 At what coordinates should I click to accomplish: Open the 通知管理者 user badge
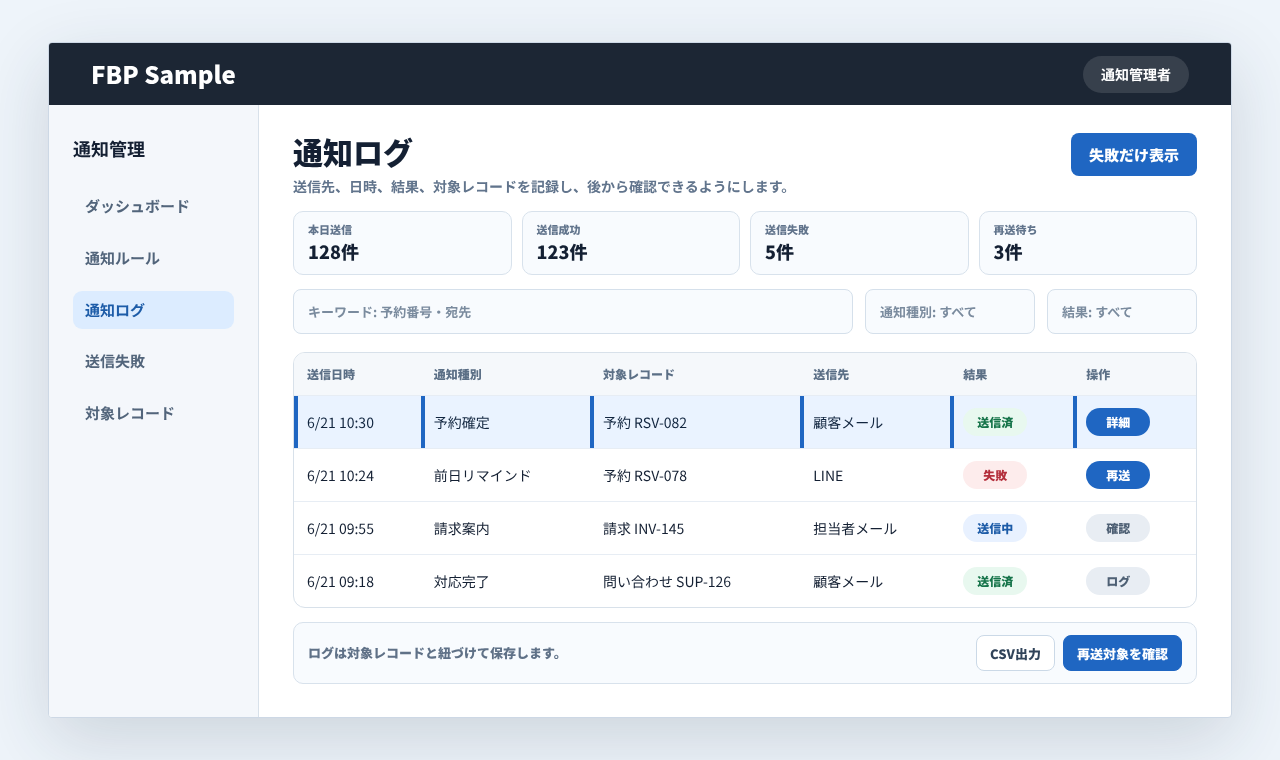click(x=1136, y=74)
